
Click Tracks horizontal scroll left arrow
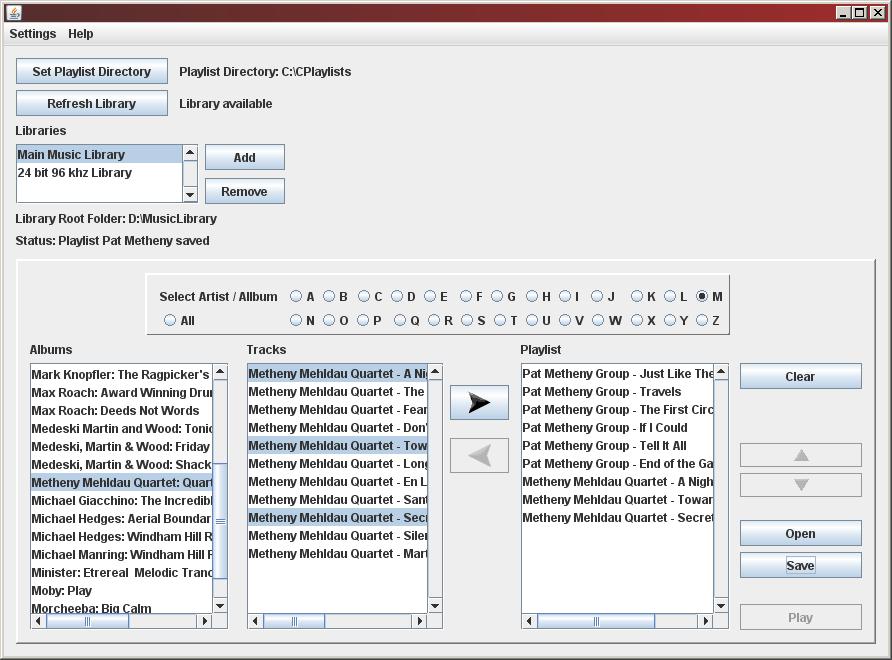coord(255,621)
